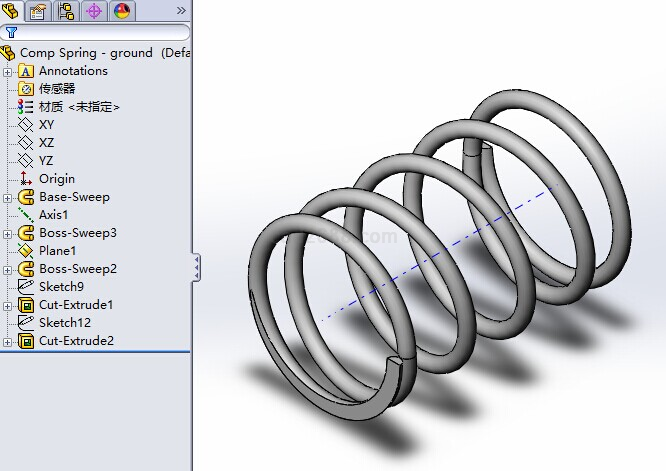Click the panel collapse handle on splitter

(196, 267)
